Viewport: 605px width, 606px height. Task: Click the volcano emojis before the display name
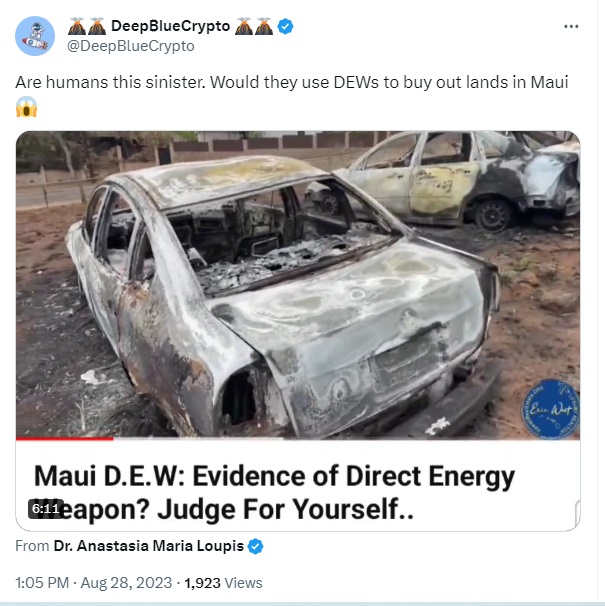(87, 26)
